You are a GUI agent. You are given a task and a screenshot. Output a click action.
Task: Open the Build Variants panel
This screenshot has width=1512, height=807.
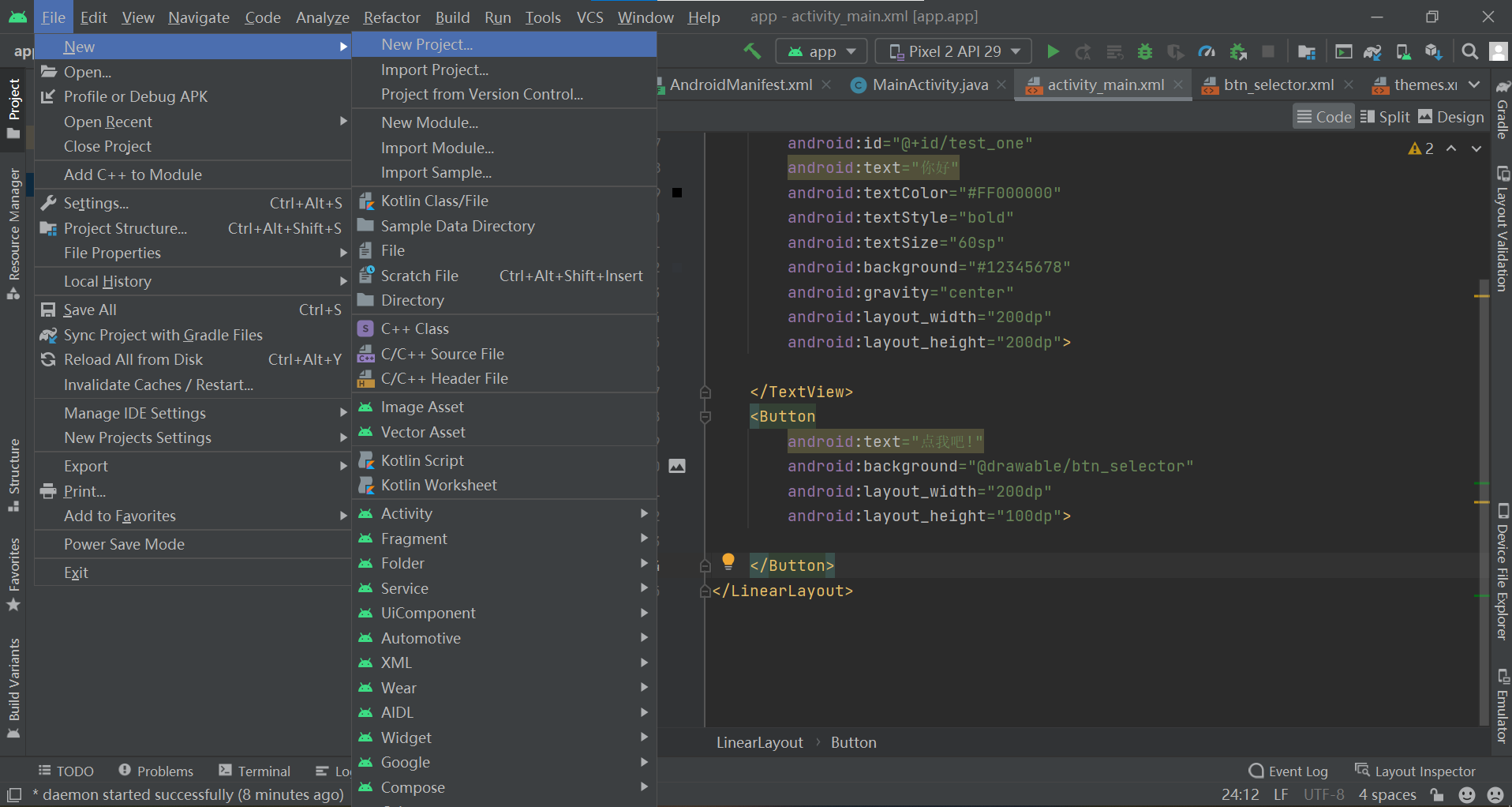(x=13, y=689)
